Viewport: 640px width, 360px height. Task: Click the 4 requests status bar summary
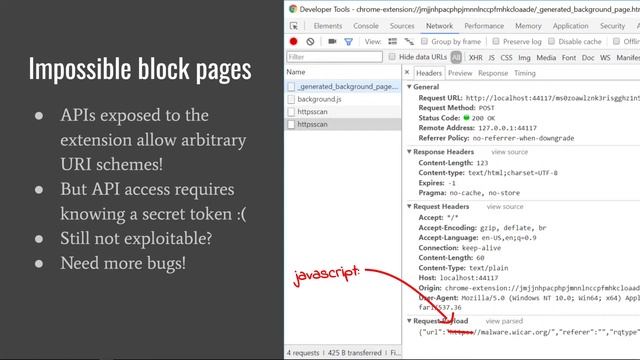coord(303,353)
